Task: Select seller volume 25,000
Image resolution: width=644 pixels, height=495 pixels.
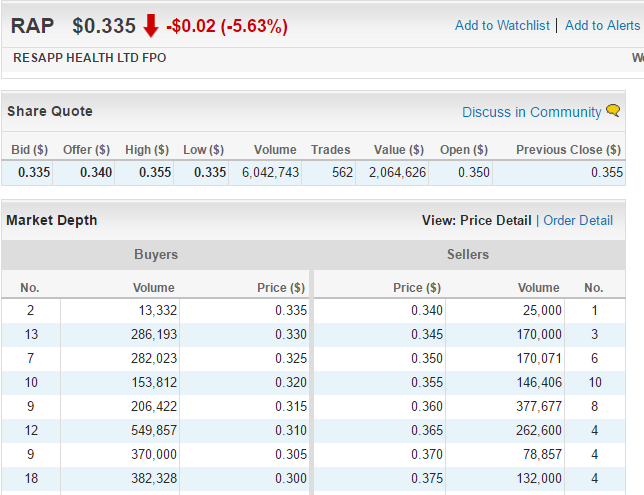Action: (x=542, y=311)
